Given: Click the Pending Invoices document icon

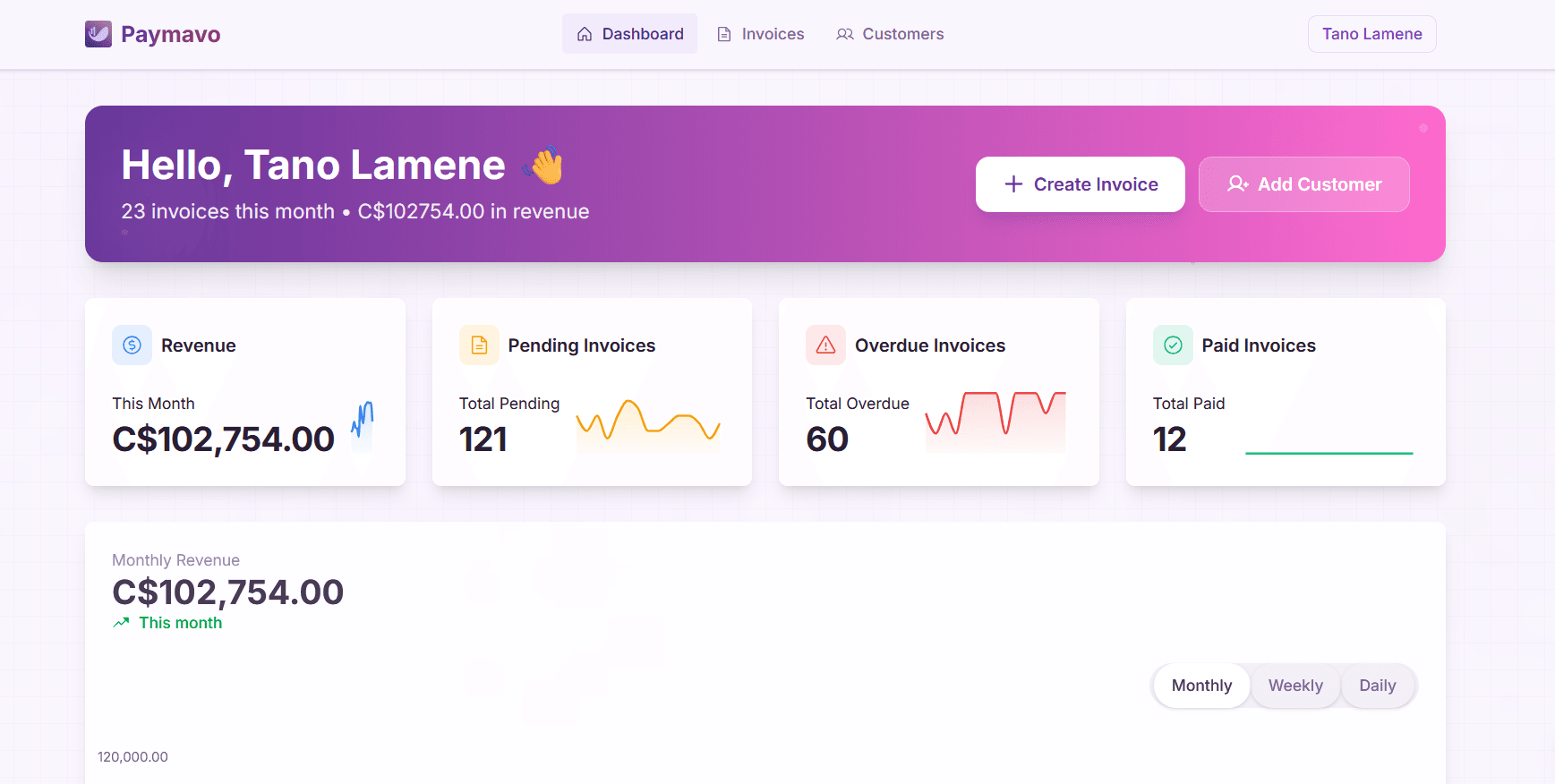Looking at the screenshot, I should tap(479, 345).
